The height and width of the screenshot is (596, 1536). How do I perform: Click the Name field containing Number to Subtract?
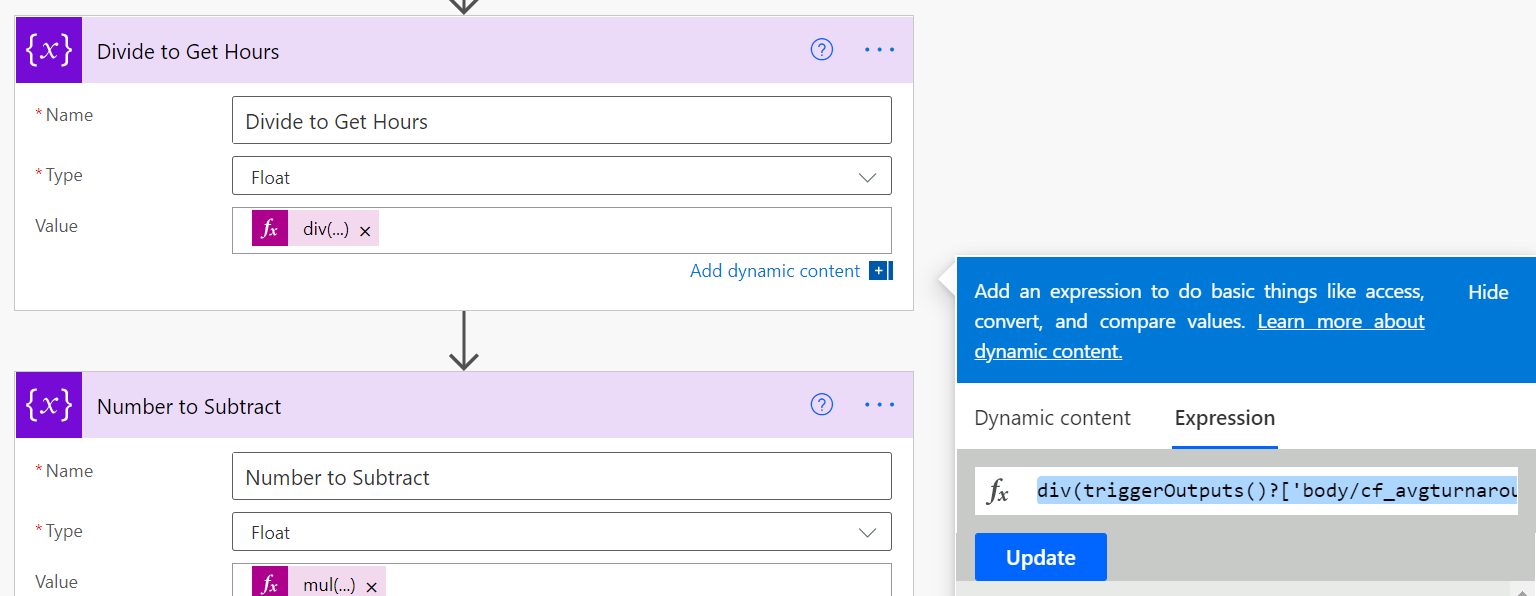[561, 477]
